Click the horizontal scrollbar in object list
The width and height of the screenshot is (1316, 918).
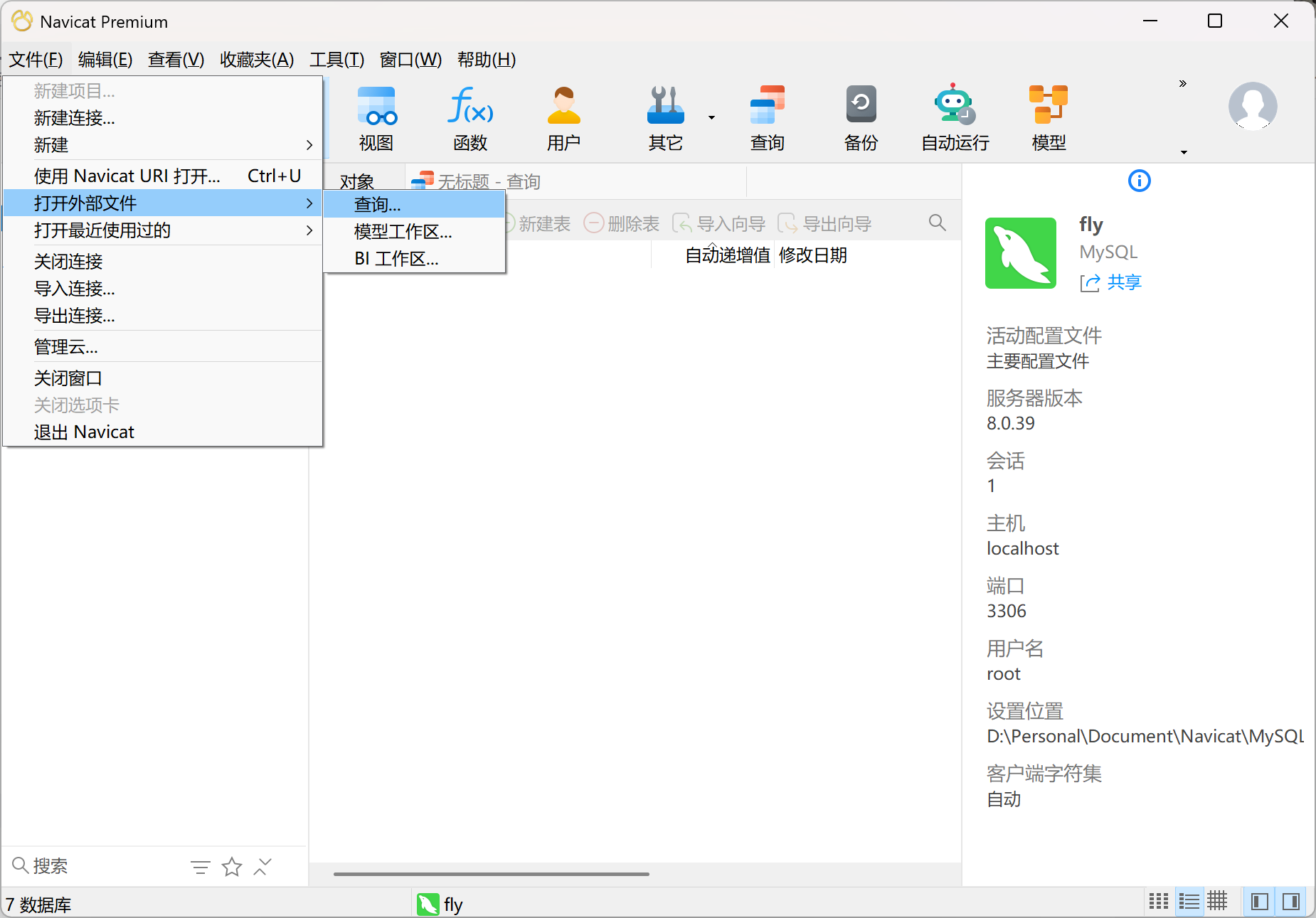coord(491,874)
